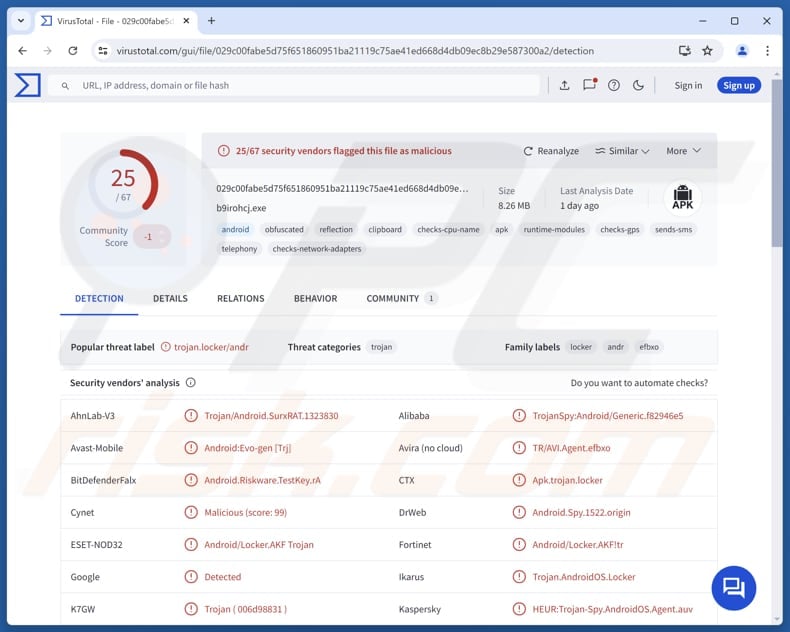This screenshot has height=632, width=790.
Task: Switch to the DETAILS tab
Action: pyautogui.click(x=170, y=298)
